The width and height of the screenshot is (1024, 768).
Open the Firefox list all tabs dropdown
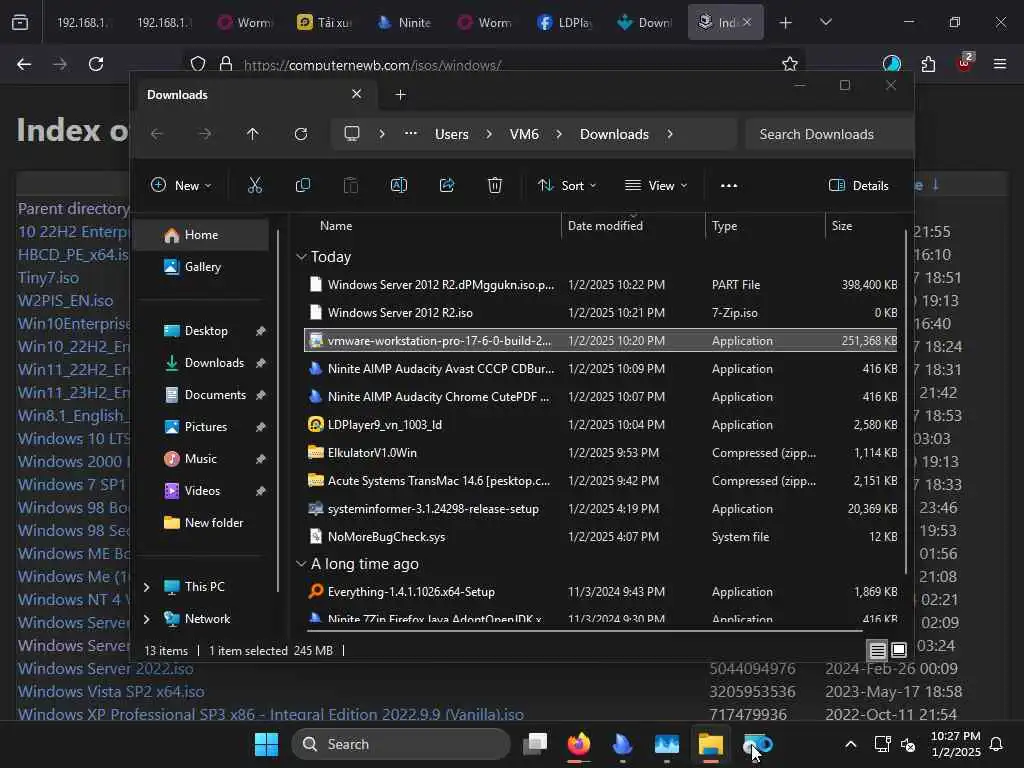[x=826, y=23]
